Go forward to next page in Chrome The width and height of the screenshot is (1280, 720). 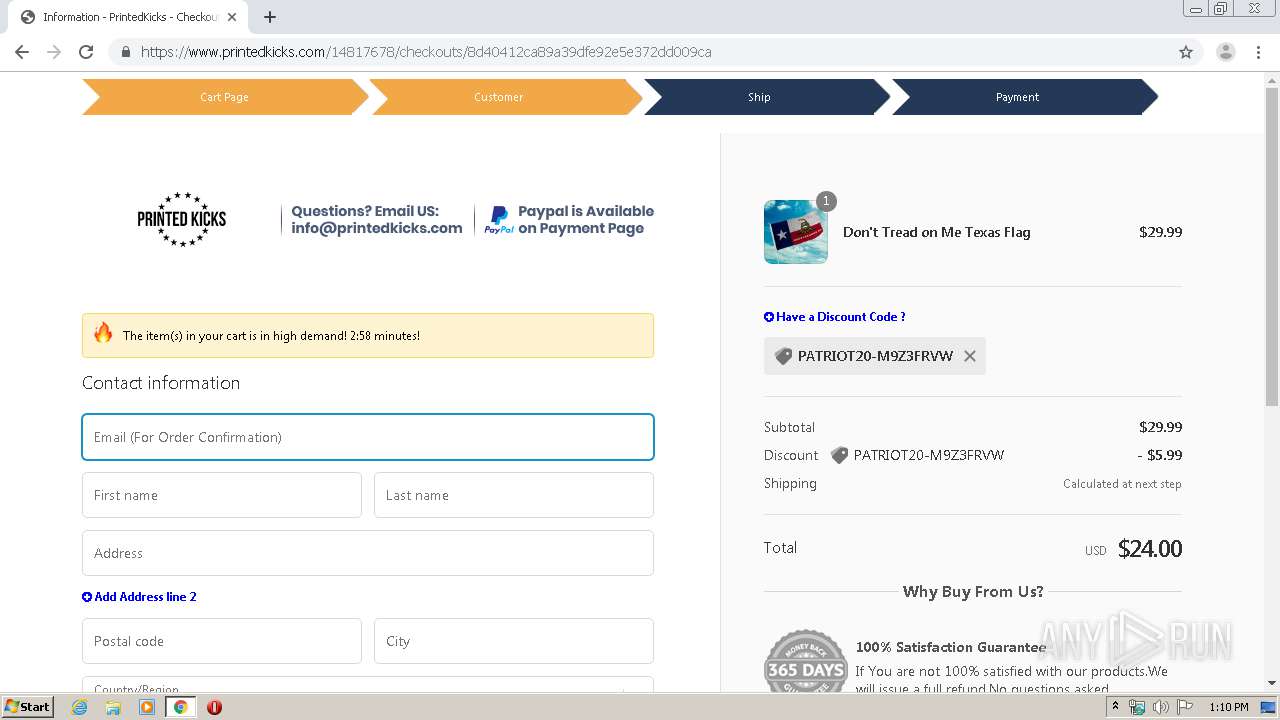click(x=54, y=52)
